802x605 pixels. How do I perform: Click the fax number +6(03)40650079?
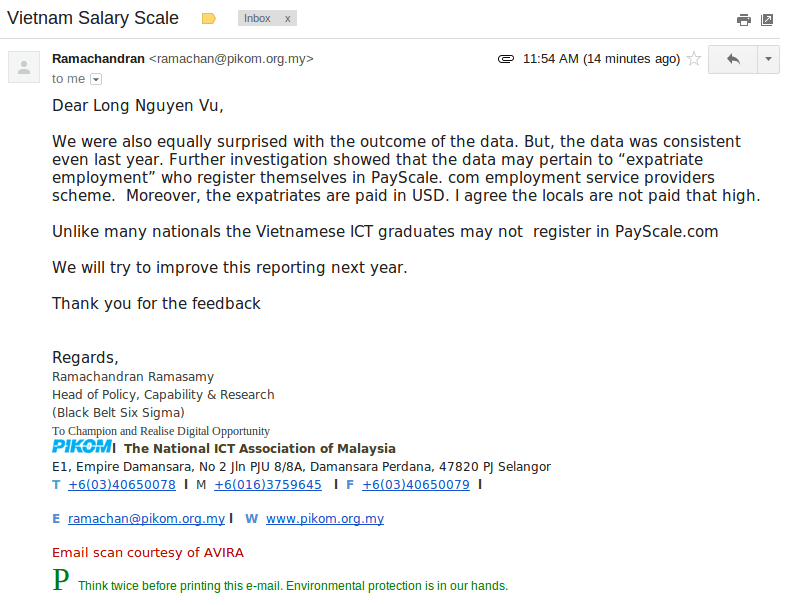tap(416, 485)
